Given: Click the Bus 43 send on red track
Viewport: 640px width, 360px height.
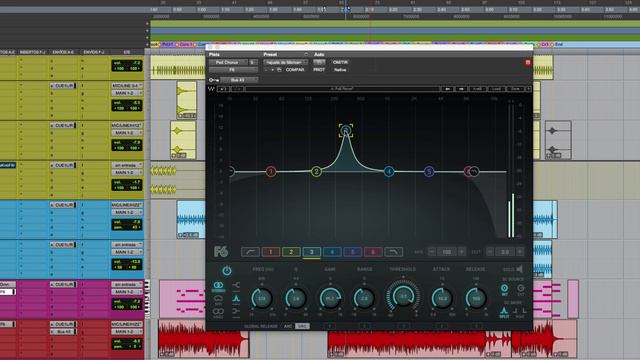Looking at the screenshot, I should coord(63,331).
